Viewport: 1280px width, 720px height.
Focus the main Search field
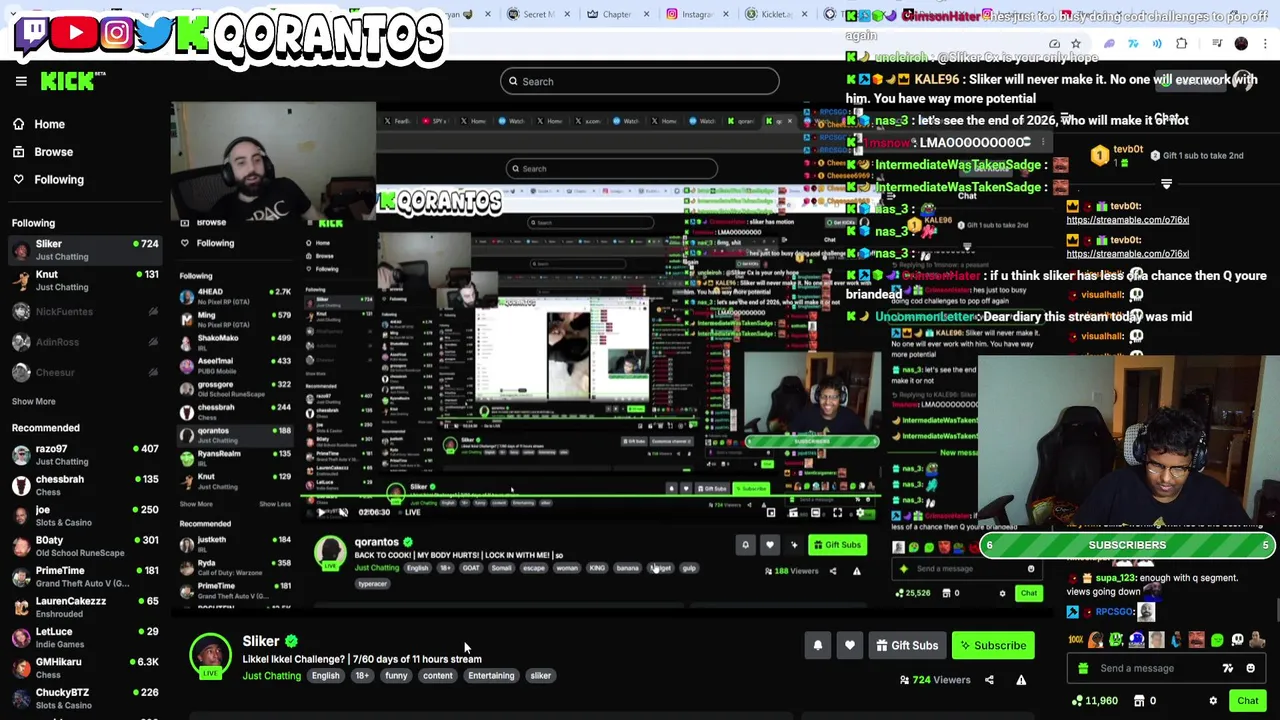point(640,81)
